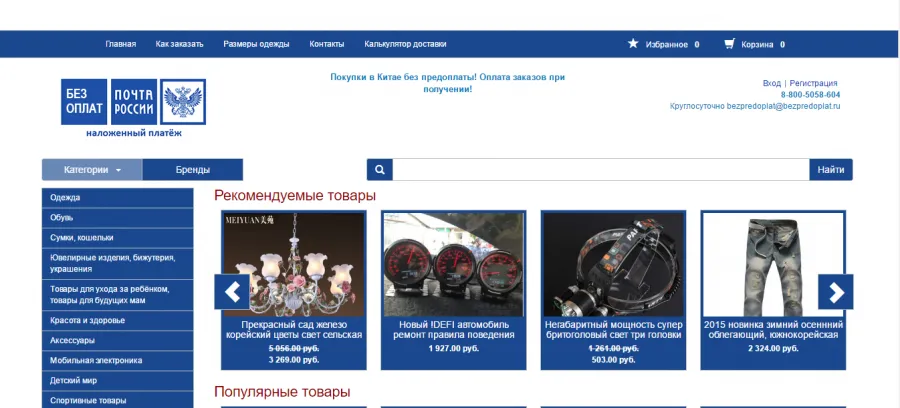This screenshot has width=900, height=408.
Task: Open the headlamp product image
Action: [x=613, y=265]
